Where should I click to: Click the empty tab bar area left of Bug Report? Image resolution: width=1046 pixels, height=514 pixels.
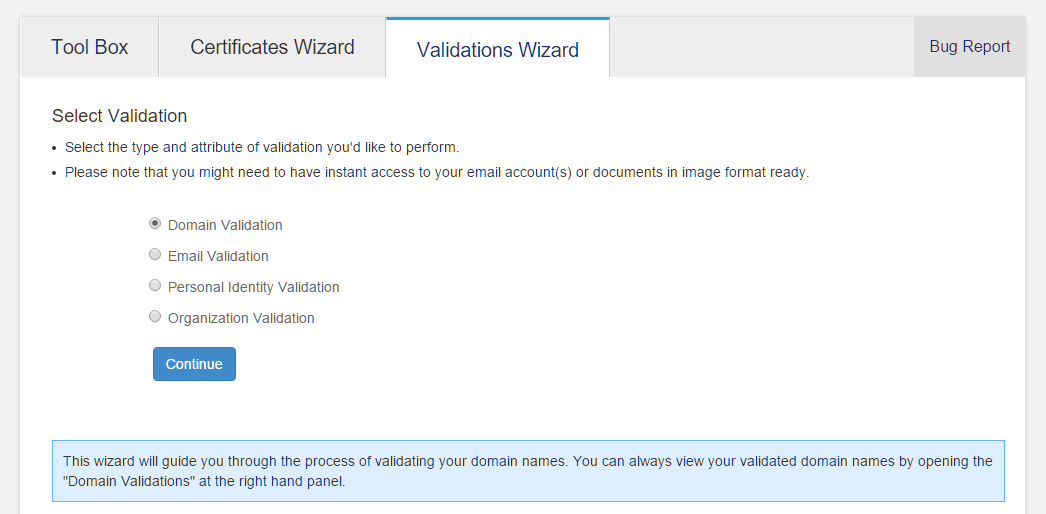(x=760, y=47)
